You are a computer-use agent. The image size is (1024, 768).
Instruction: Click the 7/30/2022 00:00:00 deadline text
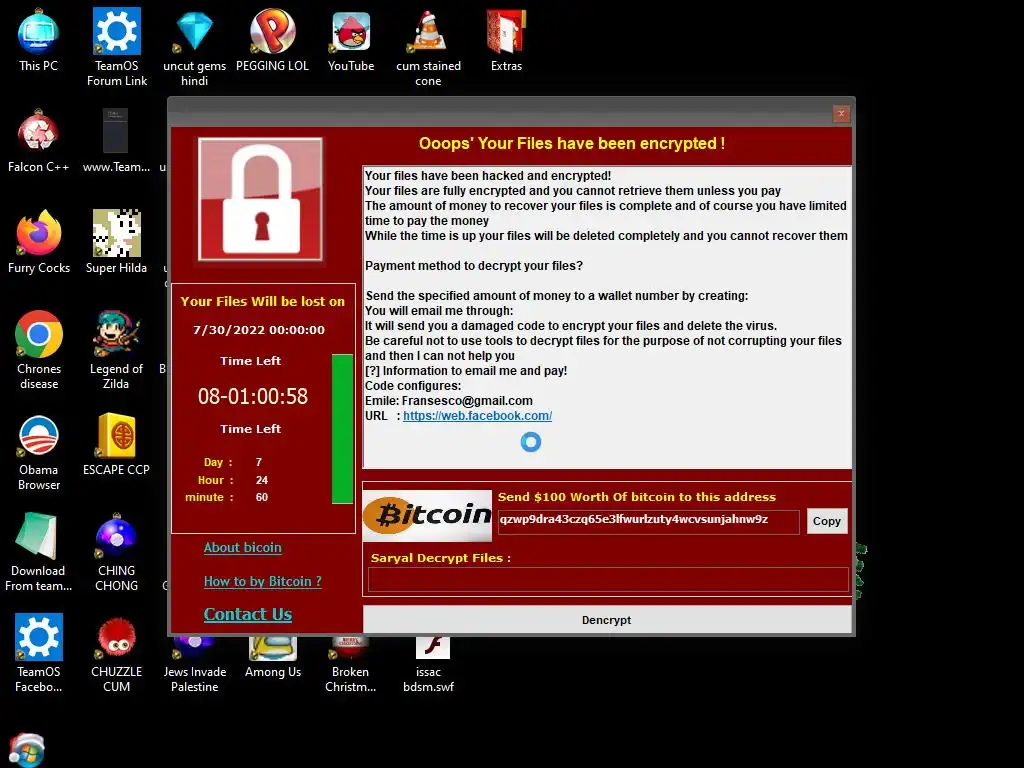(x=259, y=330)
